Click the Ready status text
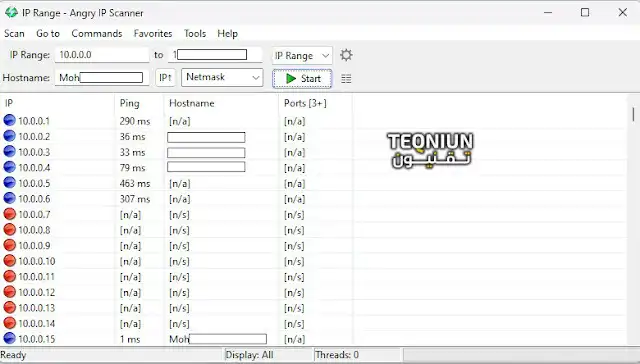 pyautogui.click(x=13, y=355)
